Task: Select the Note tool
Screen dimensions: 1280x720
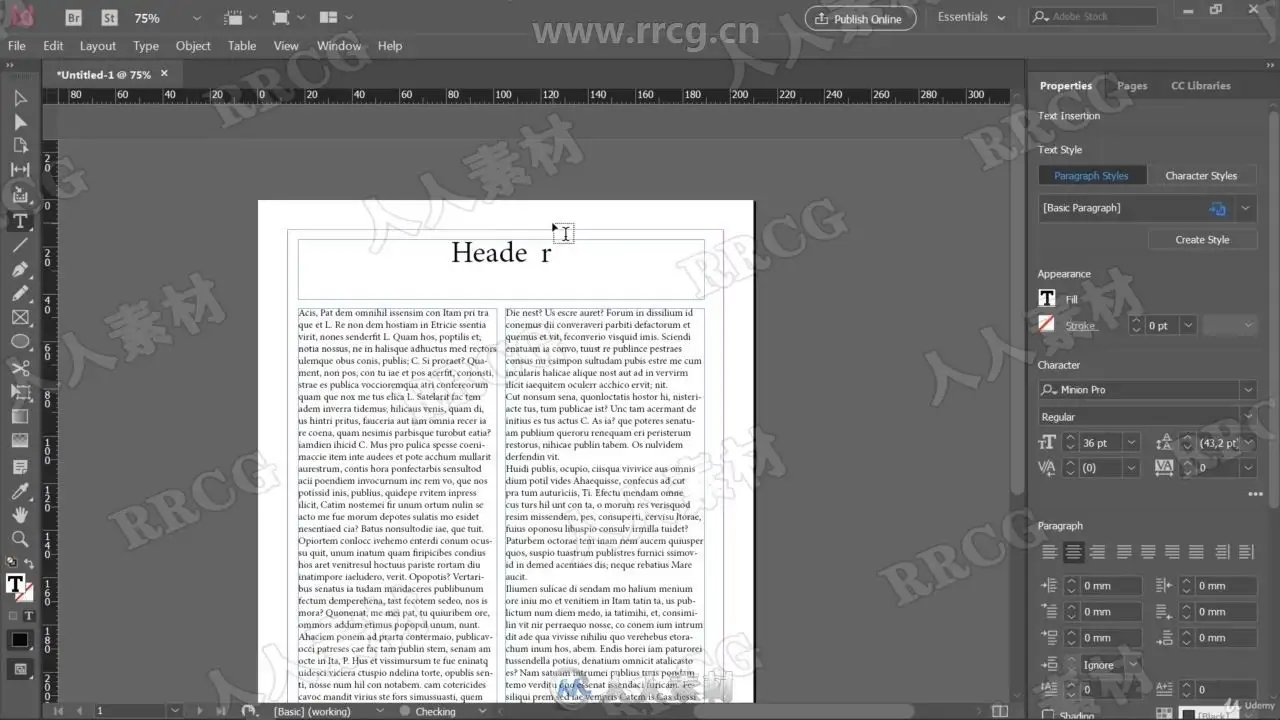Action: (x=20, y=466)
